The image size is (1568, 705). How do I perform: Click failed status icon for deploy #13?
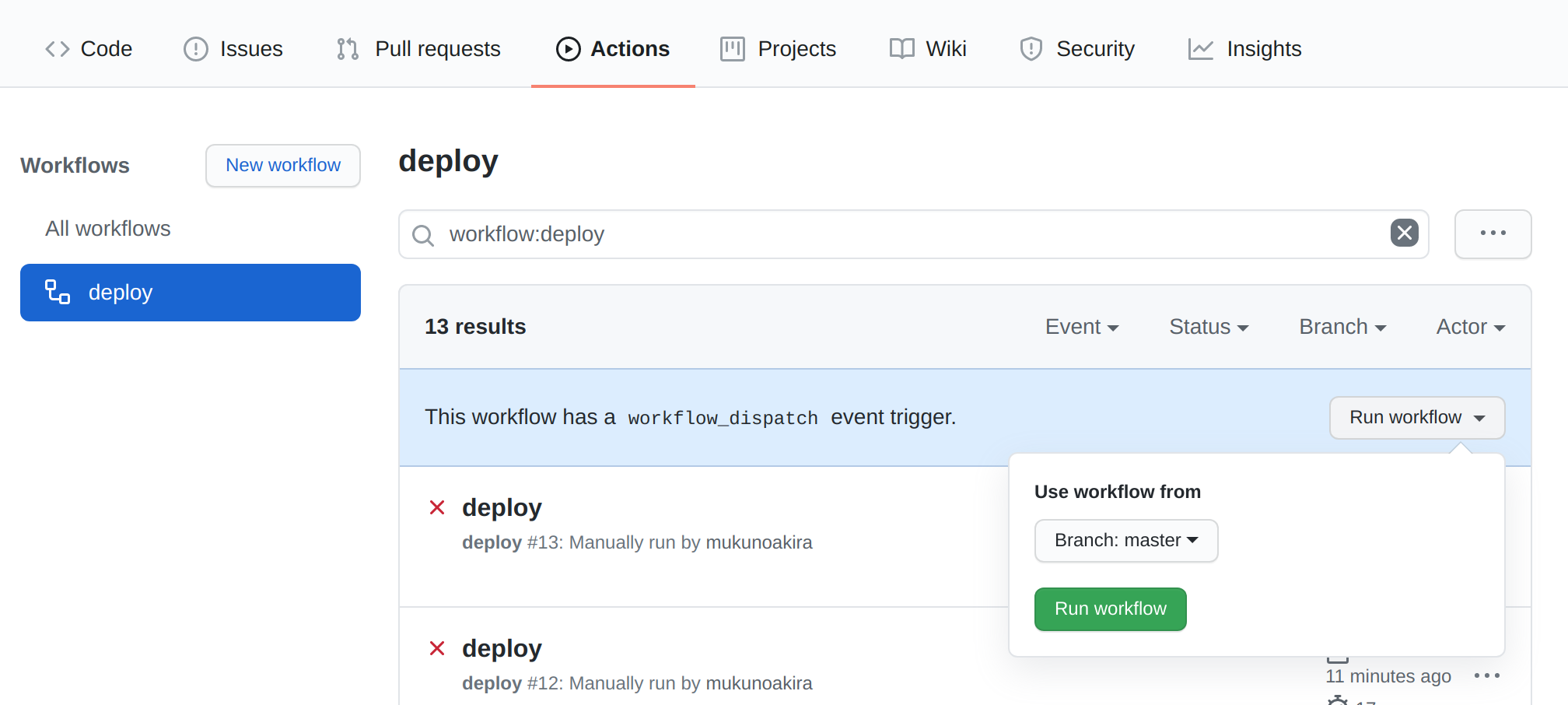click(x=437, y=507)
